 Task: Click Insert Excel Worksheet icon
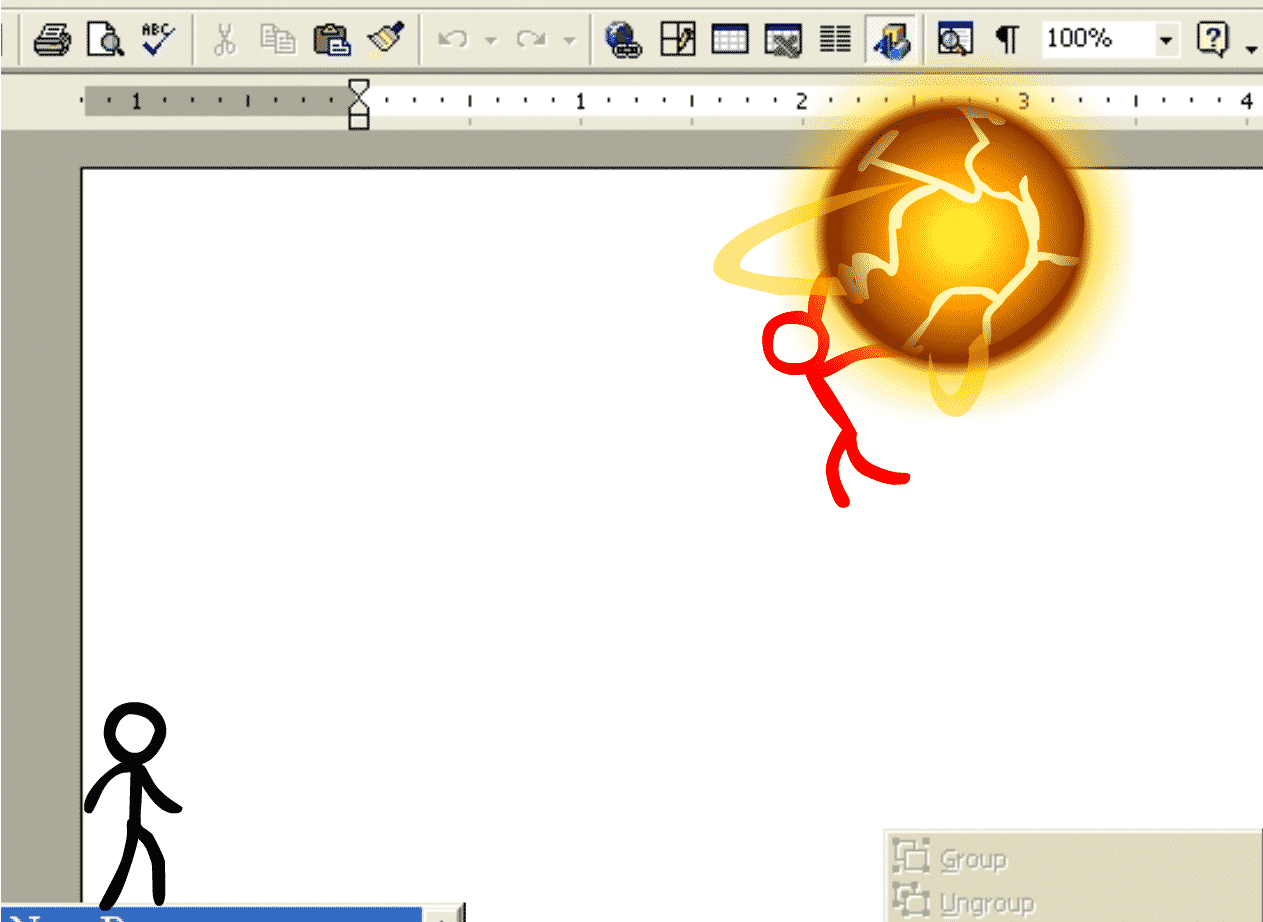click(783, 40)
